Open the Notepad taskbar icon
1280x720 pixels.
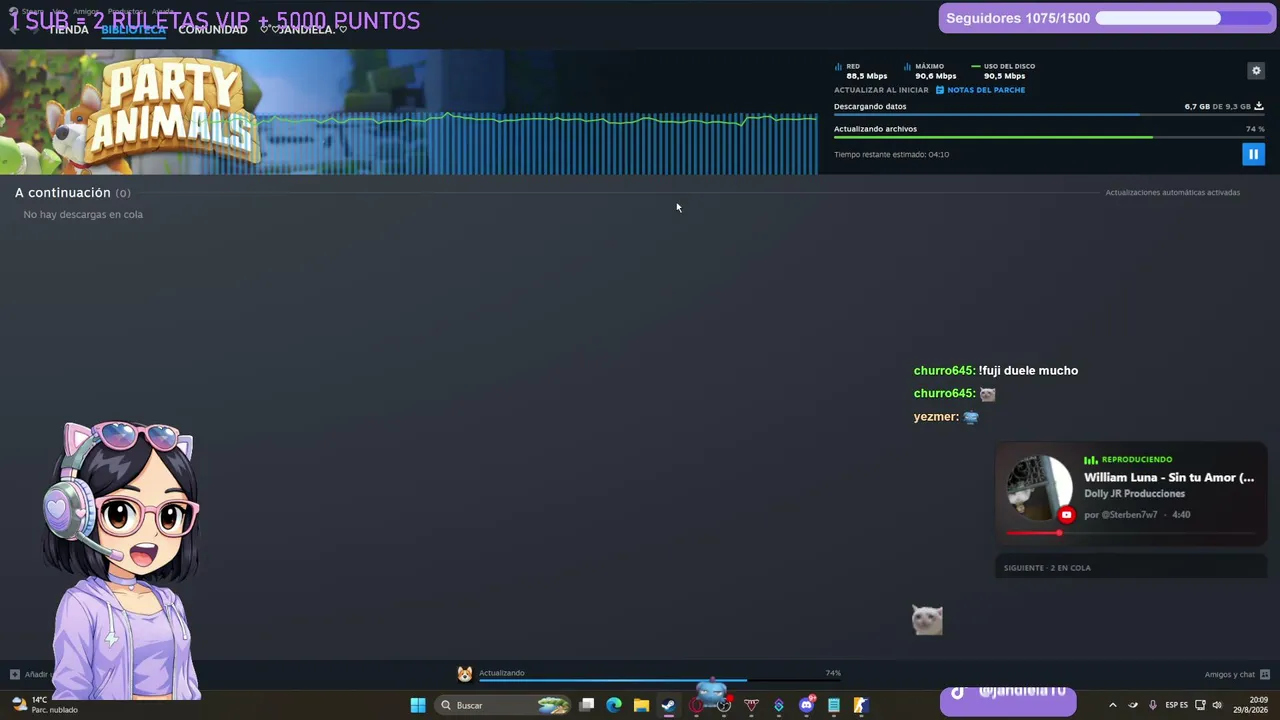834,705
